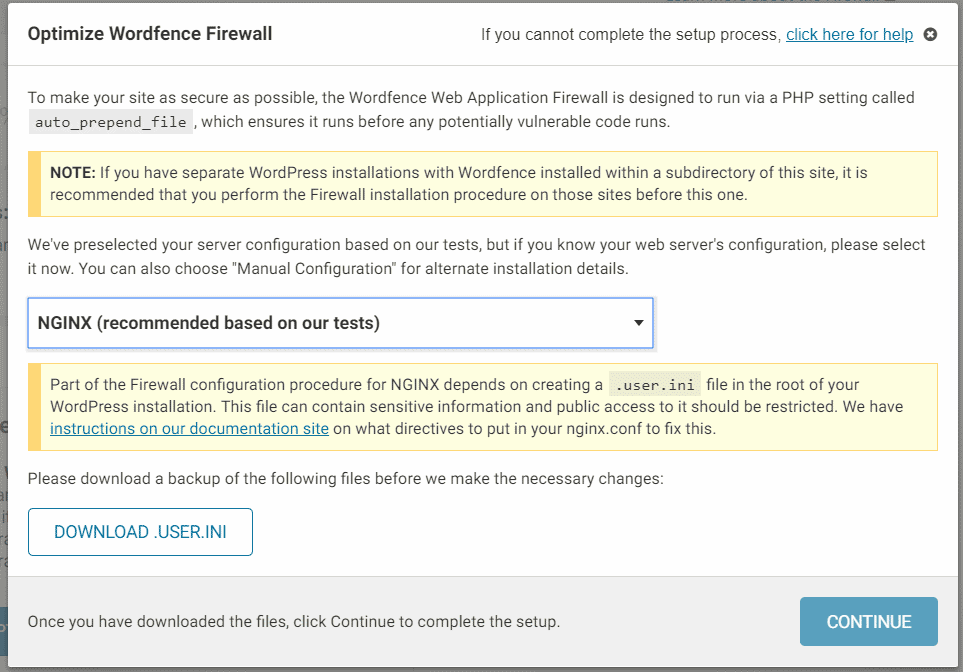Open the 'click here for help' link
The image size is (963, 672).
[849, 34]
